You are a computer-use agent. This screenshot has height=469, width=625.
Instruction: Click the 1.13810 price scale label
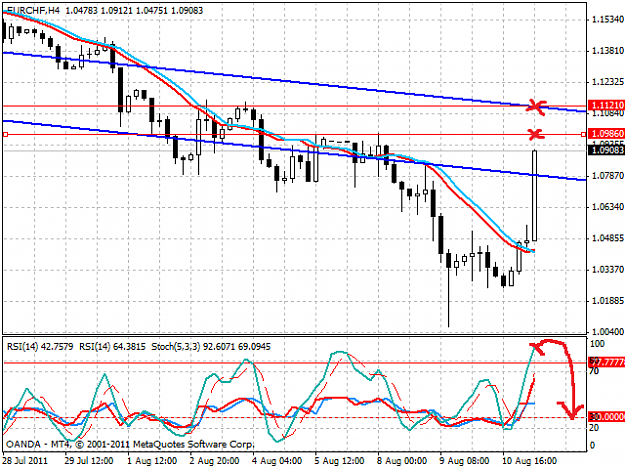tap(607, 51)
